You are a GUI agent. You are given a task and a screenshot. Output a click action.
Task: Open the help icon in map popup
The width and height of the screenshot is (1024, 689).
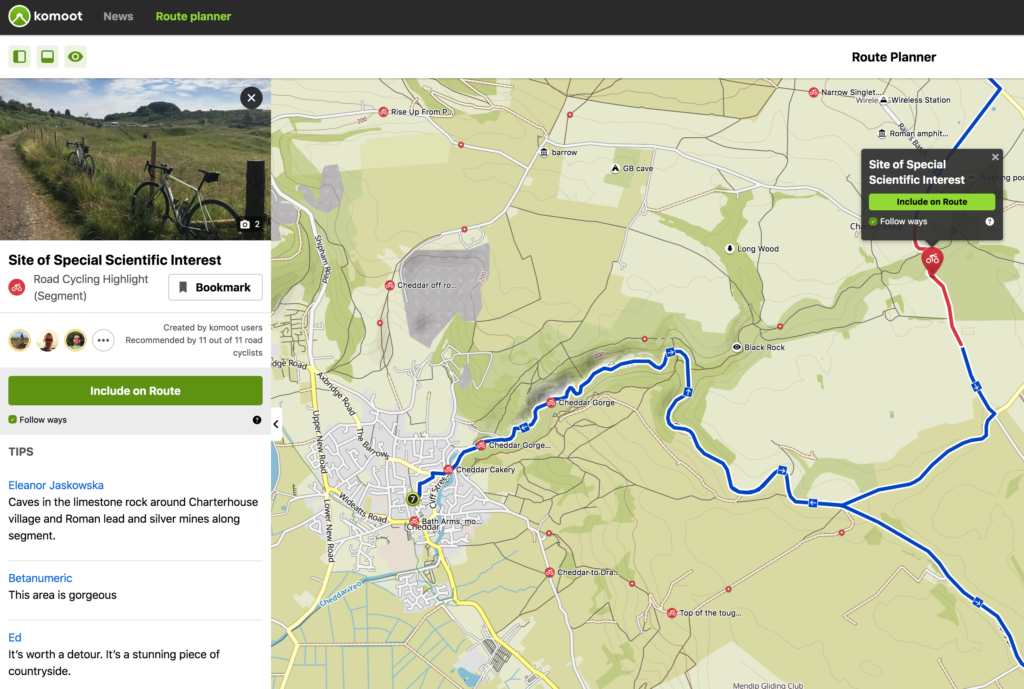point(989,222)
